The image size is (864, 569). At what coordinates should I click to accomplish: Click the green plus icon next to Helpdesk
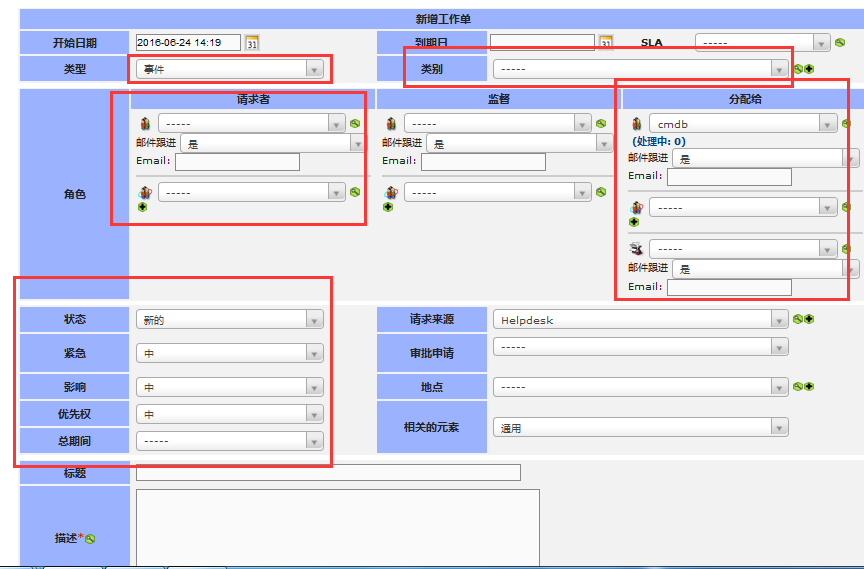tap(809, 319)
